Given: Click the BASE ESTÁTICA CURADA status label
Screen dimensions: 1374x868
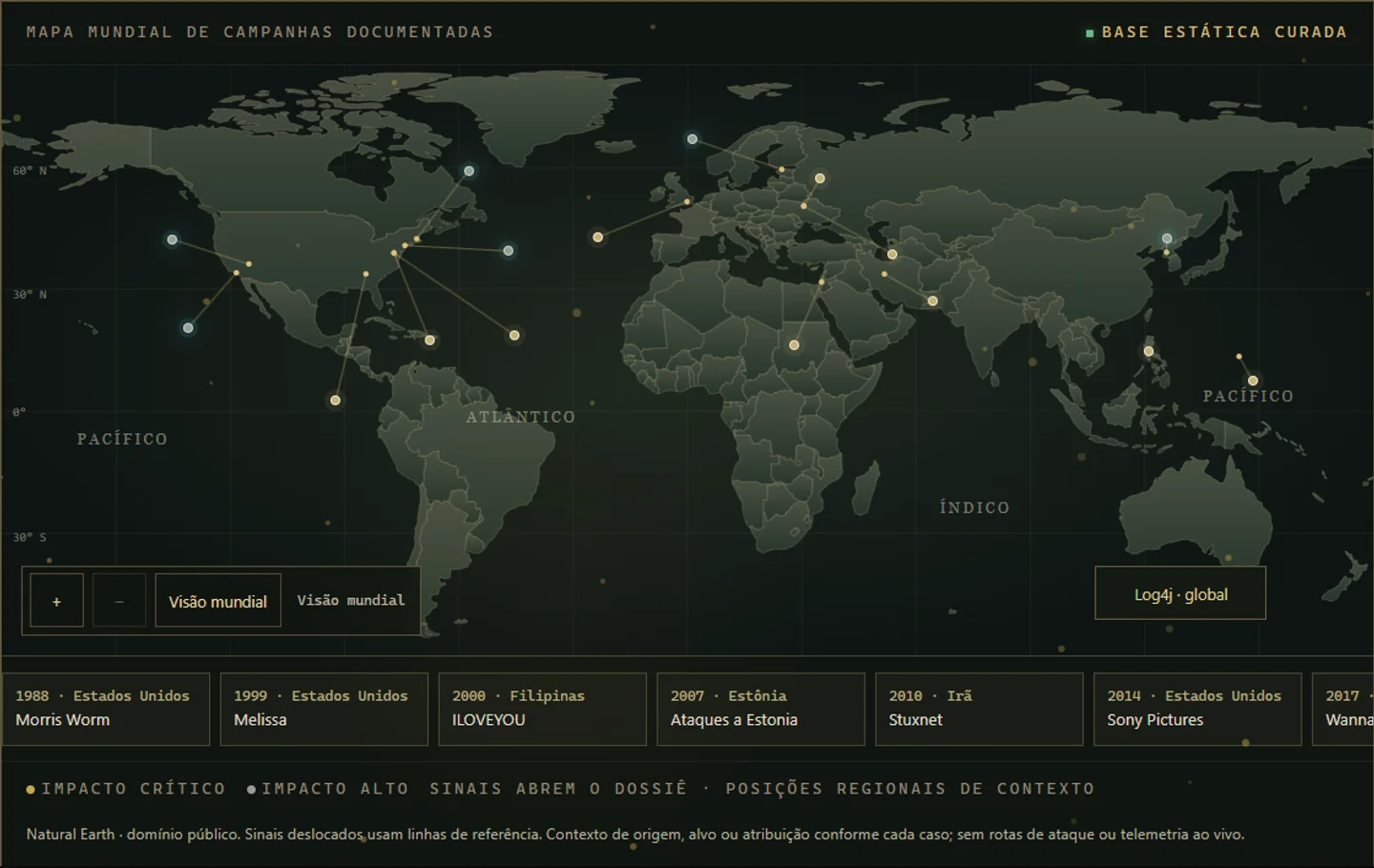Looking at the screenshot, I should coord(1217,31).
